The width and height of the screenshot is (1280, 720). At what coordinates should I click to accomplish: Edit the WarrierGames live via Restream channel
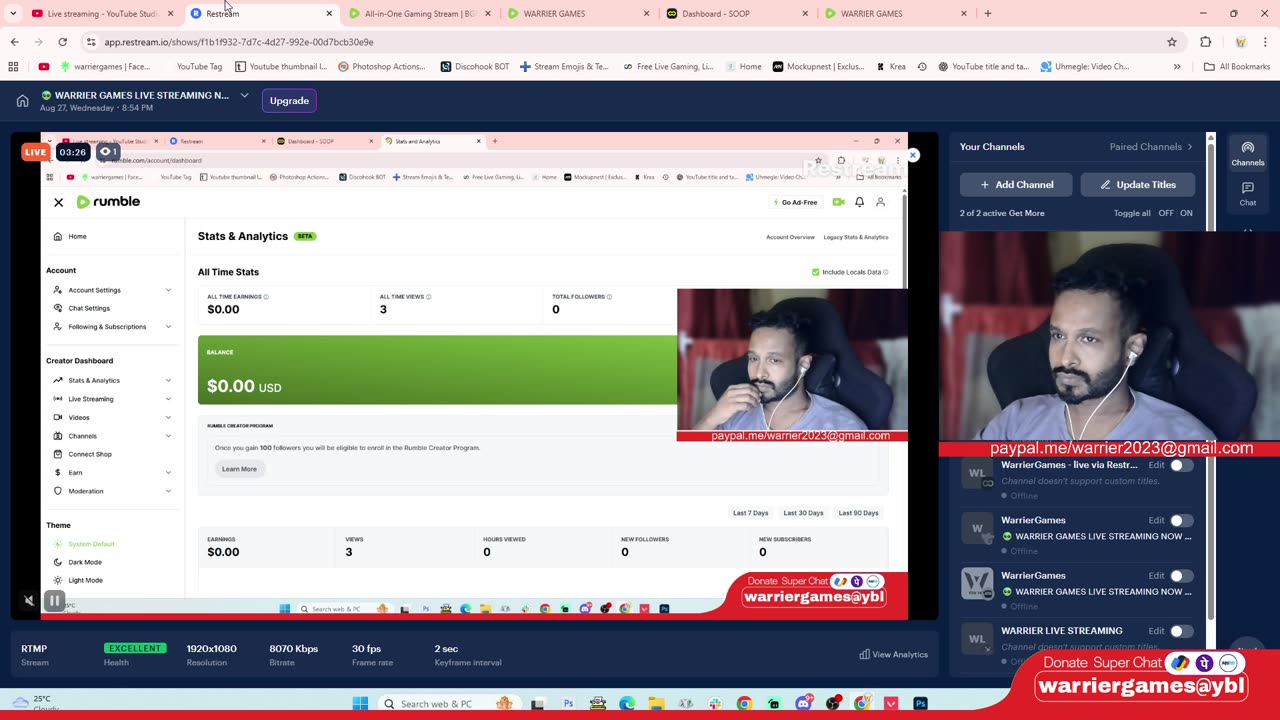pyautogui.click(x=1156, y=465)
